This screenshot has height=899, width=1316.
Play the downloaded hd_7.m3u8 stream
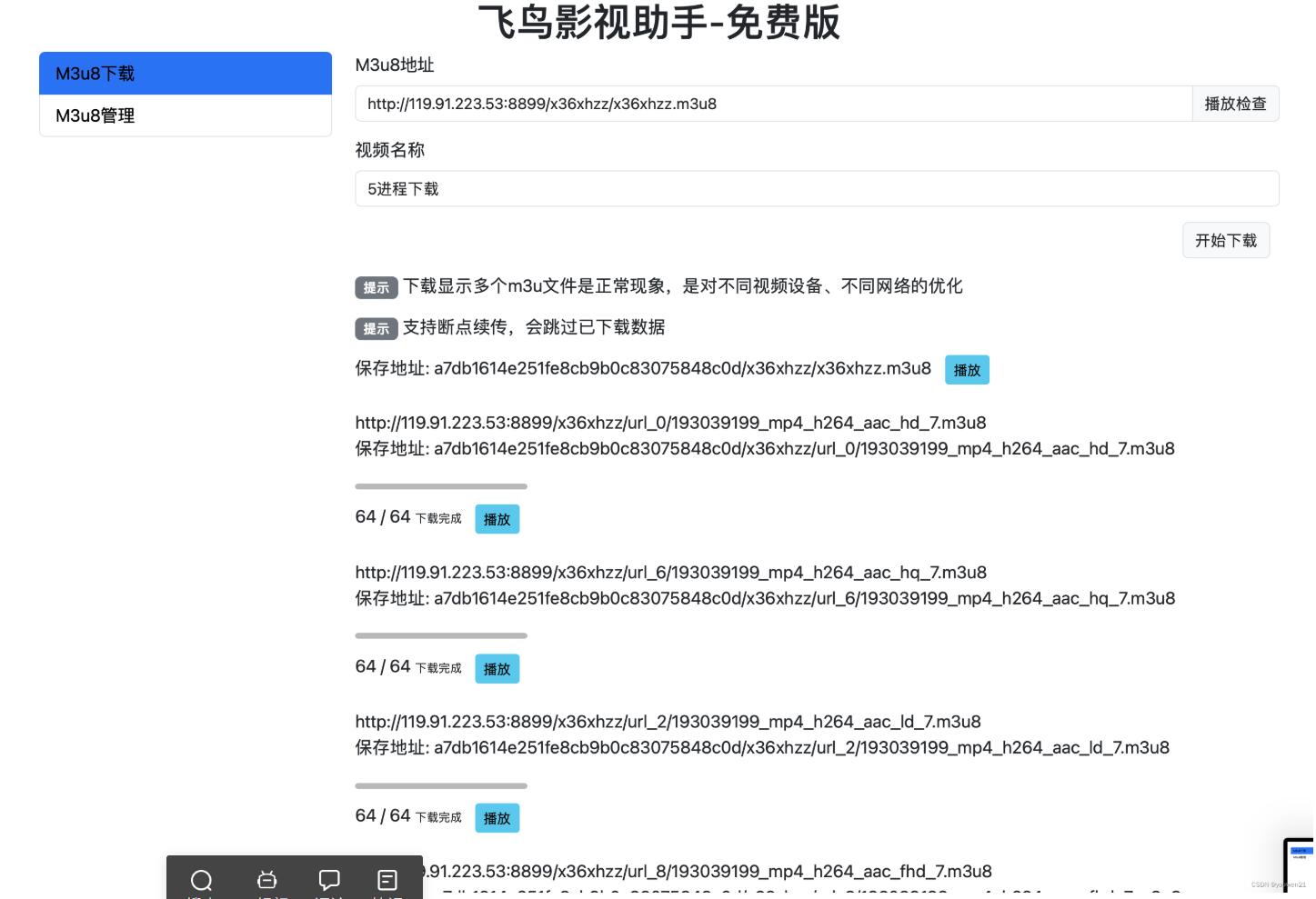[x=497, y=519]
